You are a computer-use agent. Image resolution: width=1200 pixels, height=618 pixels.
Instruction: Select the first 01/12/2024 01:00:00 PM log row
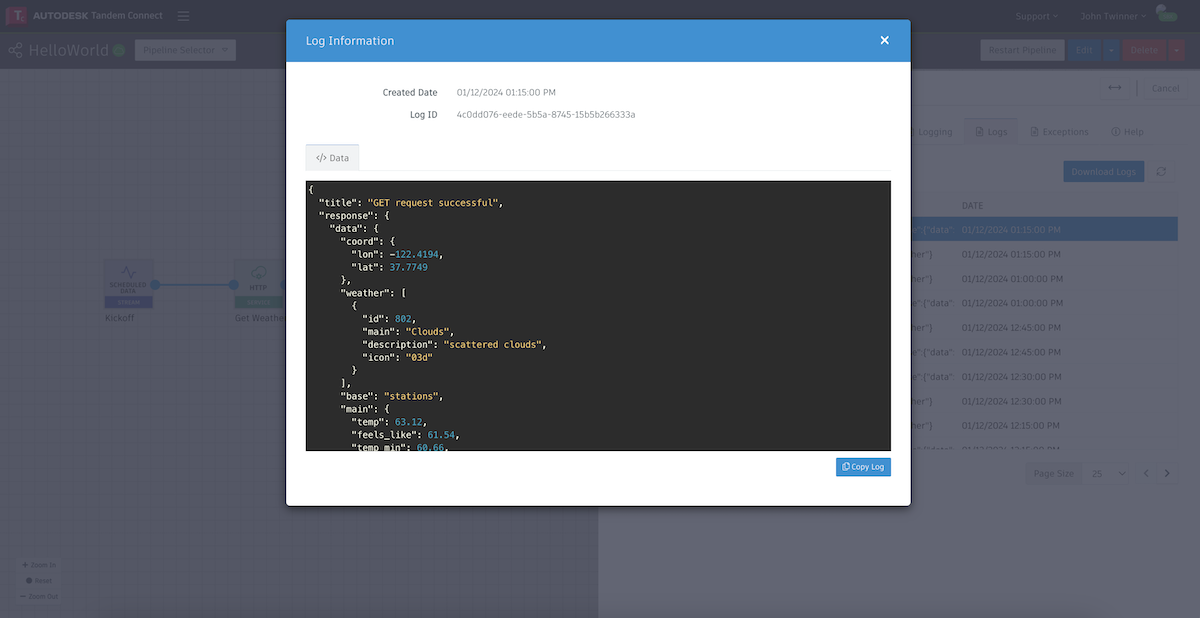pyautogui.click(x=1044, y=279)
